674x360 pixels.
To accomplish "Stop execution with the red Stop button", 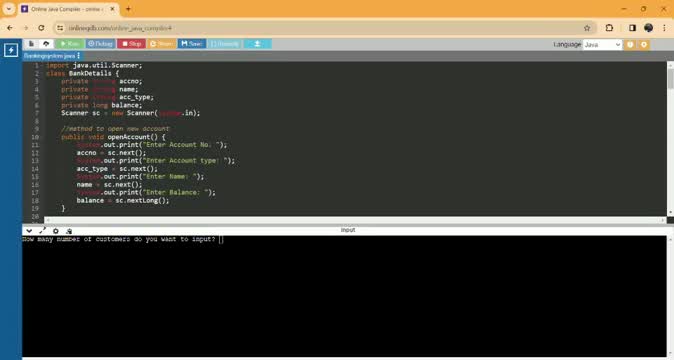I will pos(131,44).
